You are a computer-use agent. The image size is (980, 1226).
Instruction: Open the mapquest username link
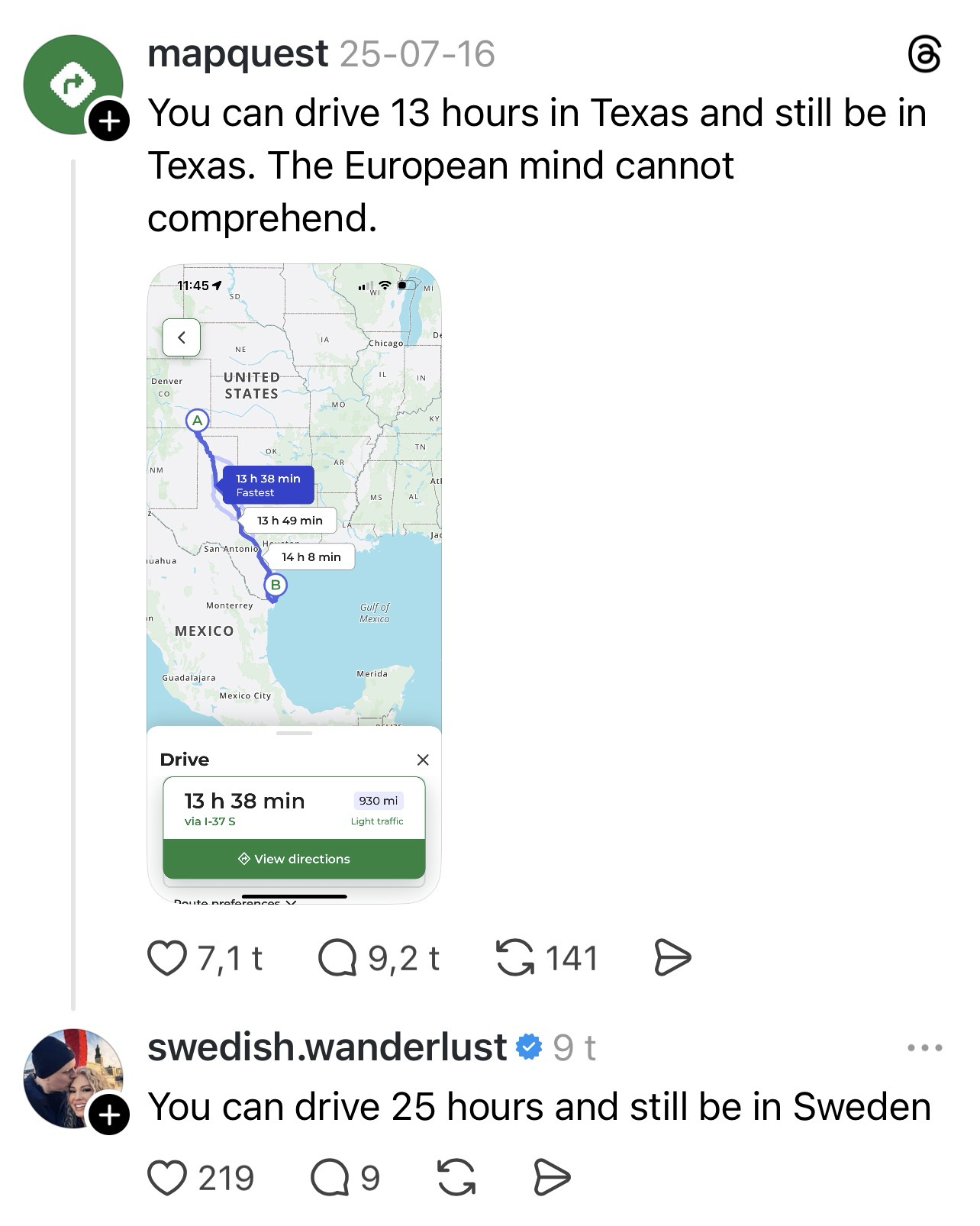point(237,54)
